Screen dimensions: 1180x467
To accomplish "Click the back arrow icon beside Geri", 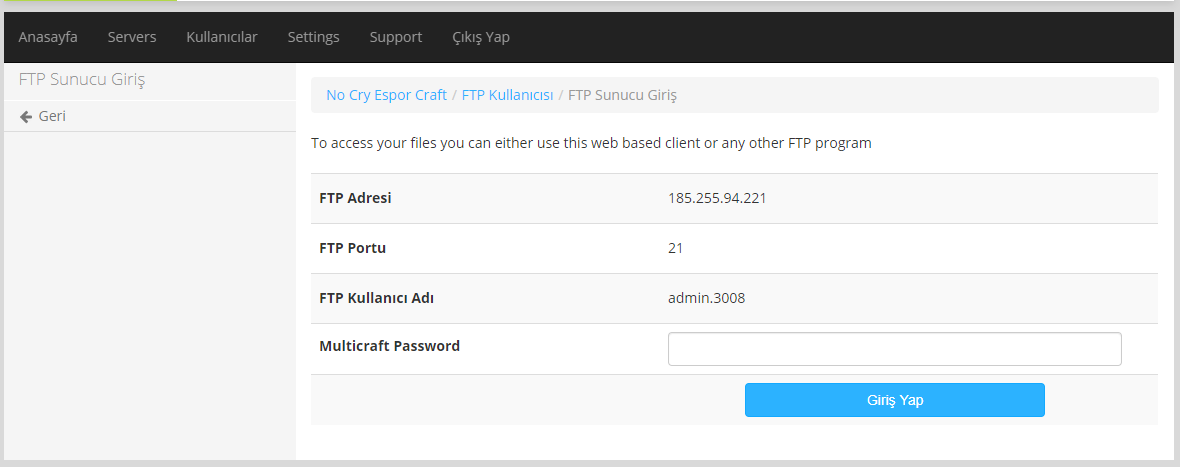I will (26, 117).
